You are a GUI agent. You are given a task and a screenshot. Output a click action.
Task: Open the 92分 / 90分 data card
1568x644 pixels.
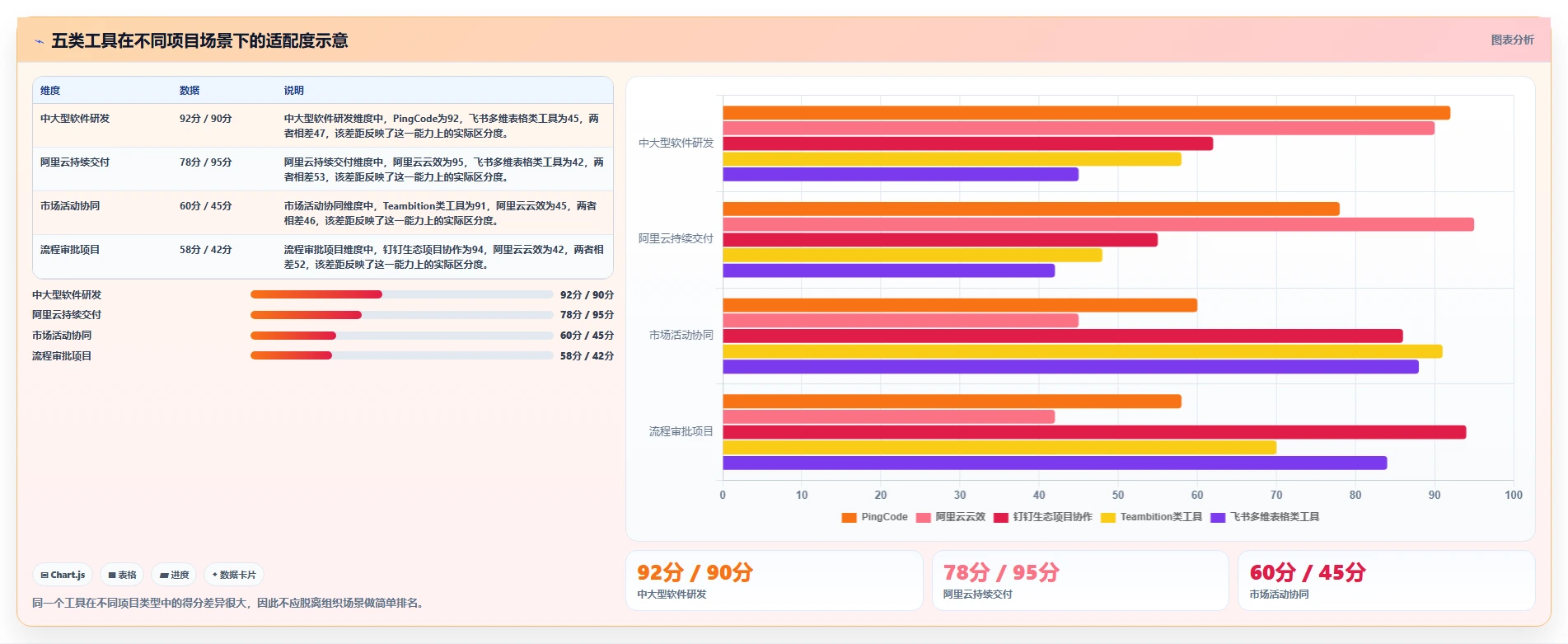775,581
